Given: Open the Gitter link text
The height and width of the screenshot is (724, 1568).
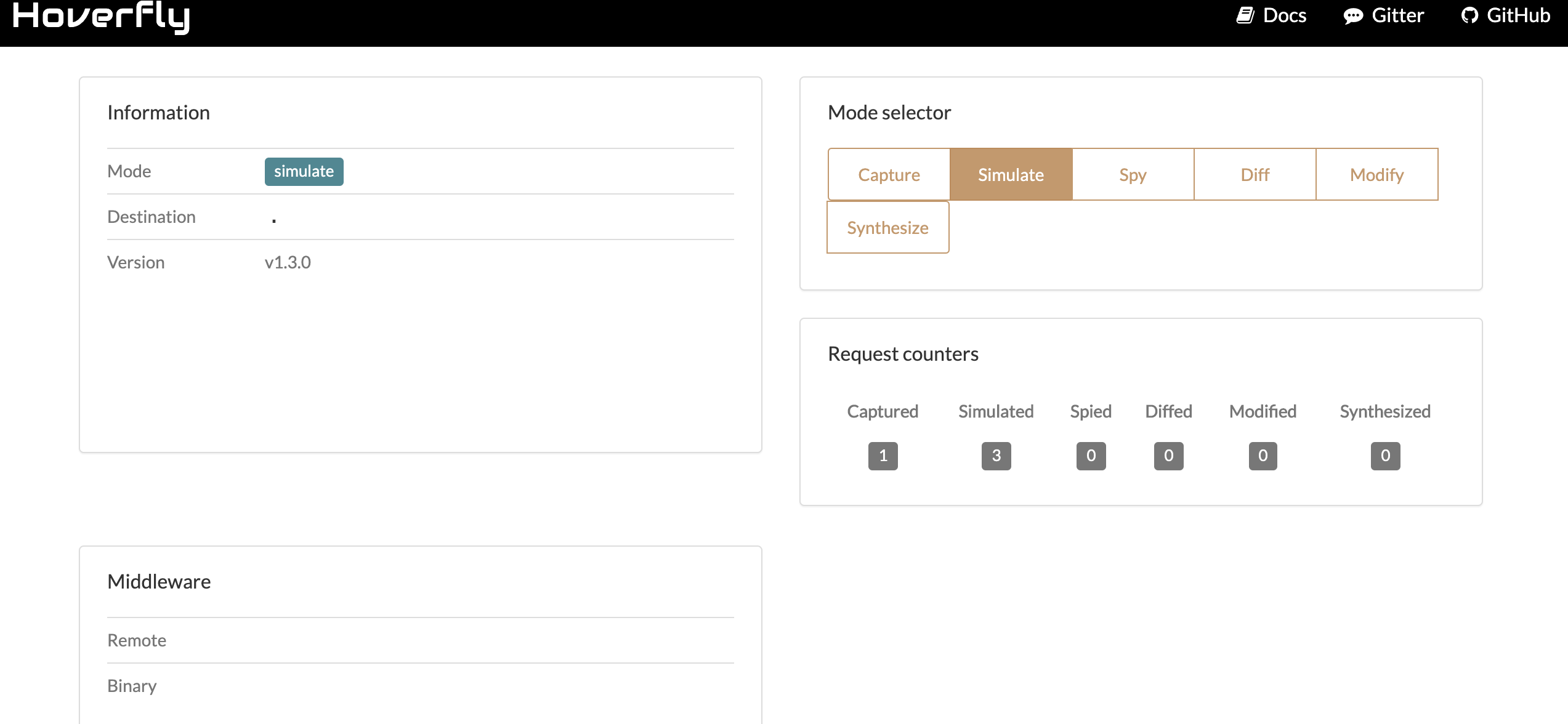Looking at the screenshot, I should coord(1397,15).
